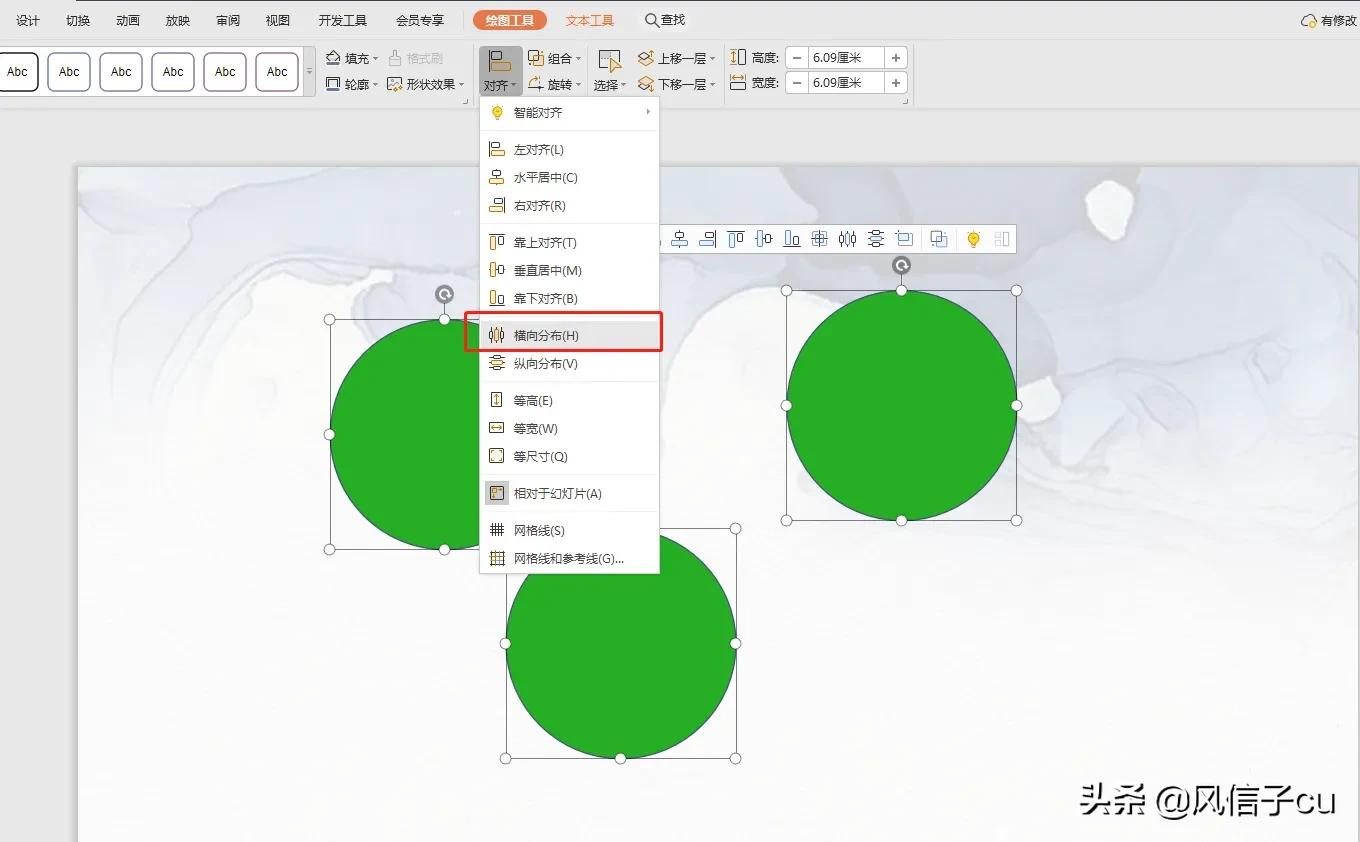Viewport: 1360px width, 842px height.
Task: Expand the Abc shape styles gallery
Action: [x=309, y=72]
